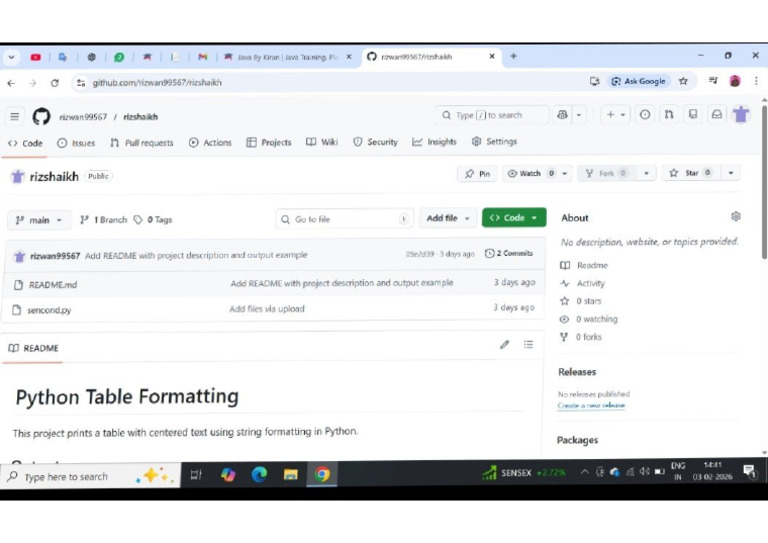Open the Security tab

[375, 142]
